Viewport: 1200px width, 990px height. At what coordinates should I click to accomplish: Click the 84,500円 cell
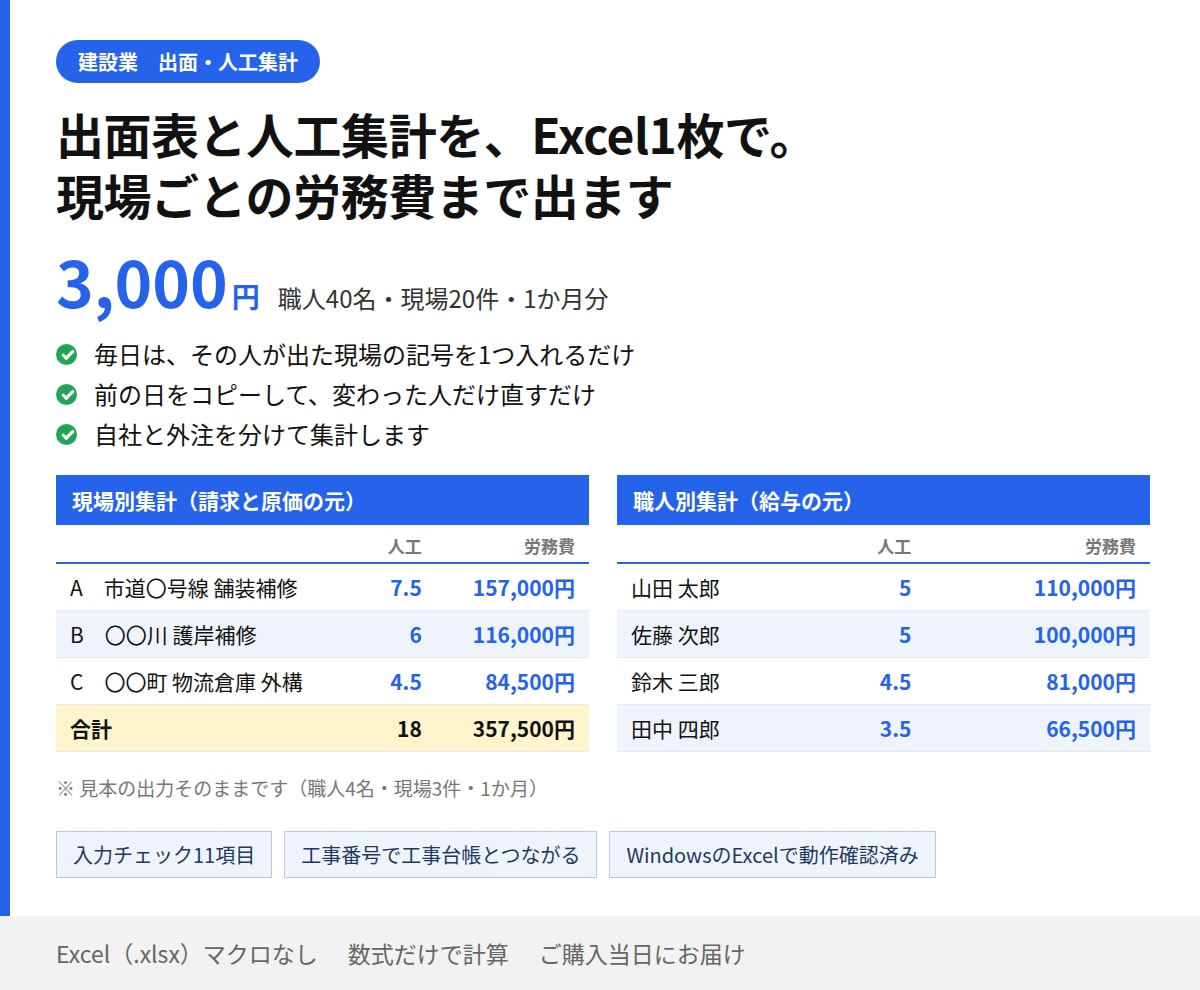pos(530,682)
